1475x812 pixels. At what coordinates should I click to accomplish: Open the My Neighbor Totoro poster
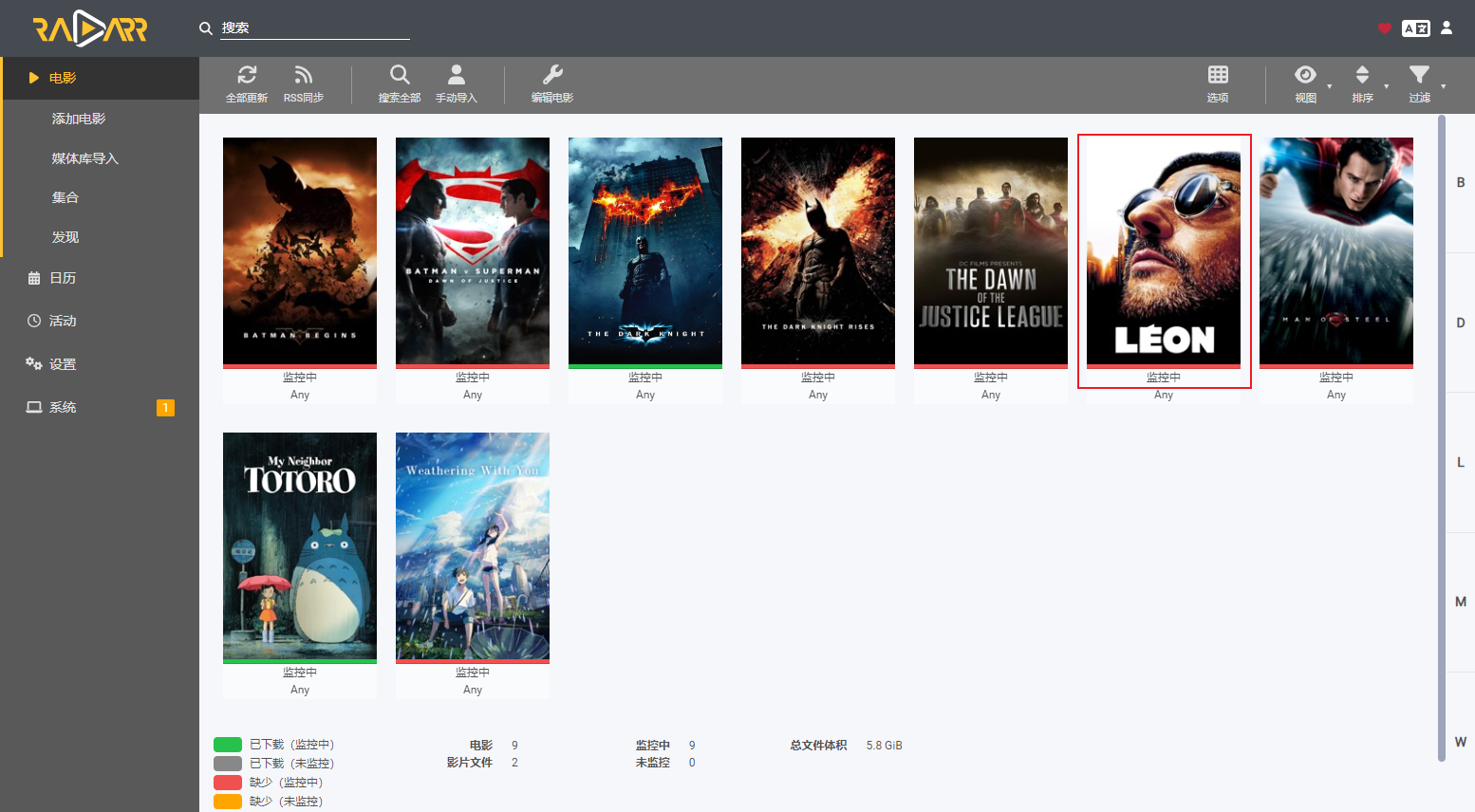click(300, 546)
